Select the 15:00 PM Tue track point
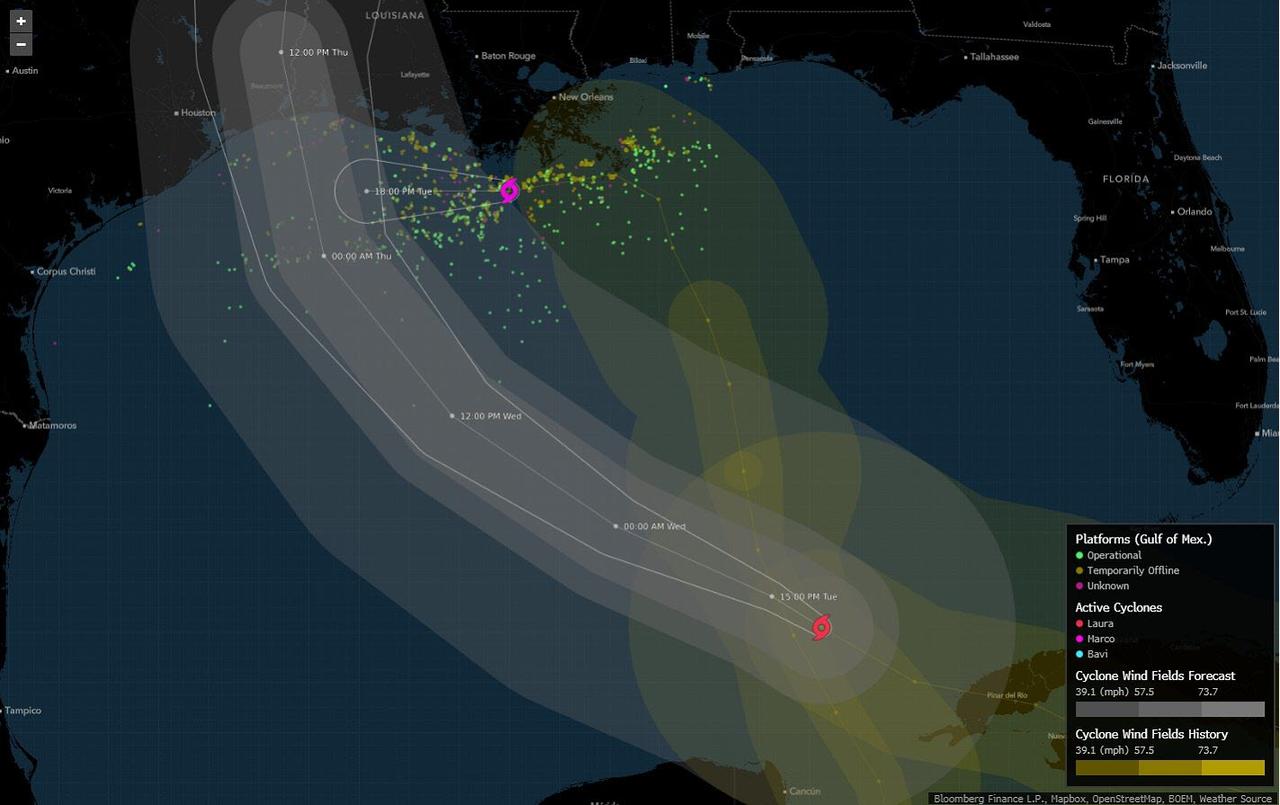 (772, 597)
